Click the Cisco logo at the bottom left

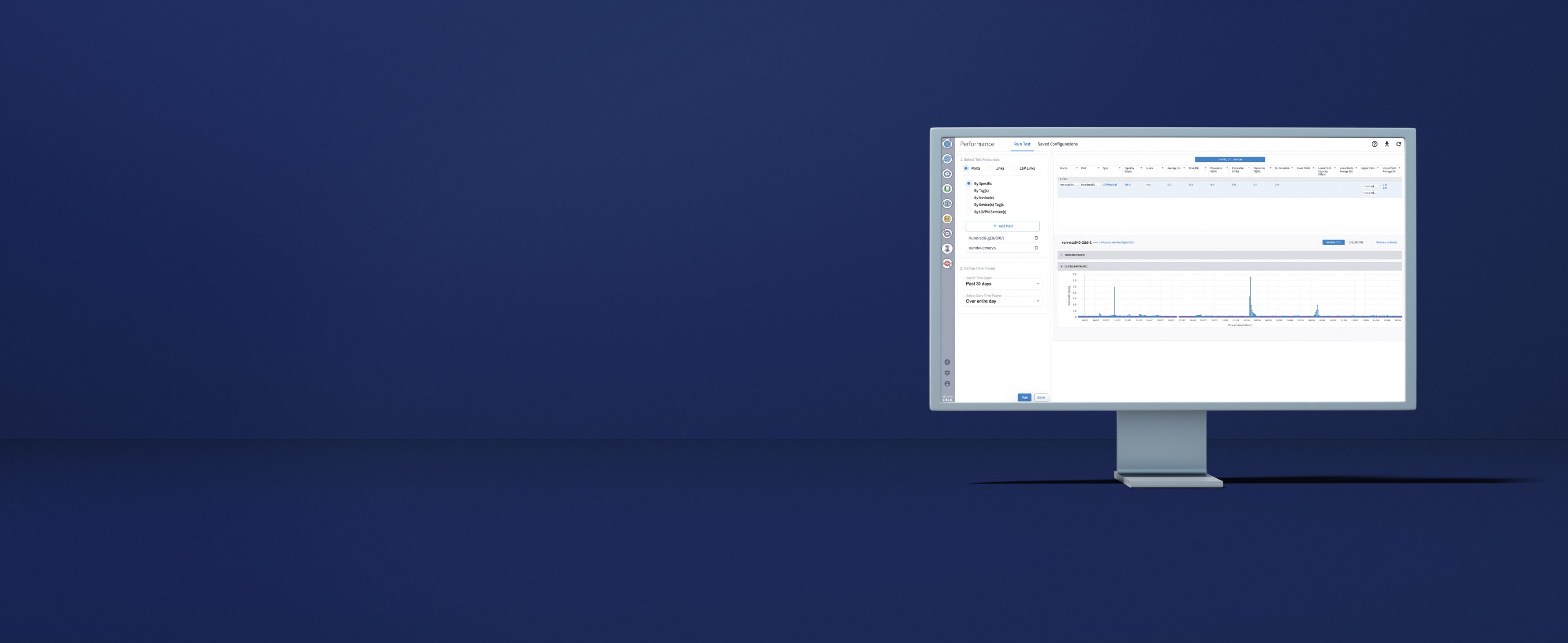coord(948,397)
